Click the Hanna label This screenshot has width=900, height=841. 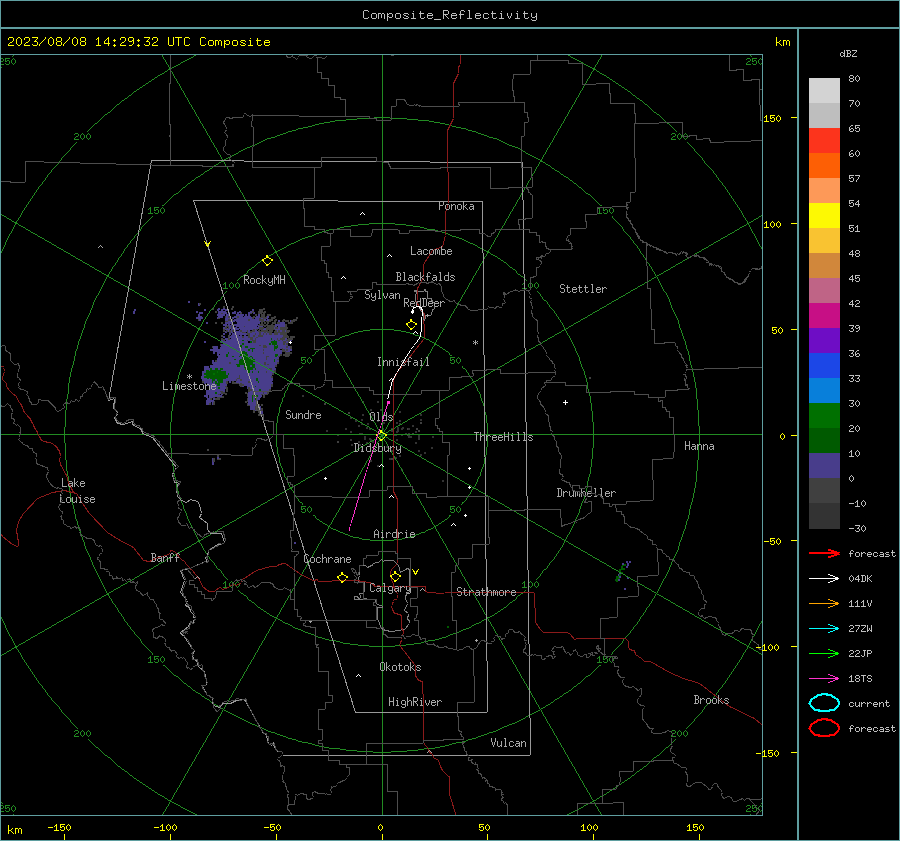(x=699, y=446)
